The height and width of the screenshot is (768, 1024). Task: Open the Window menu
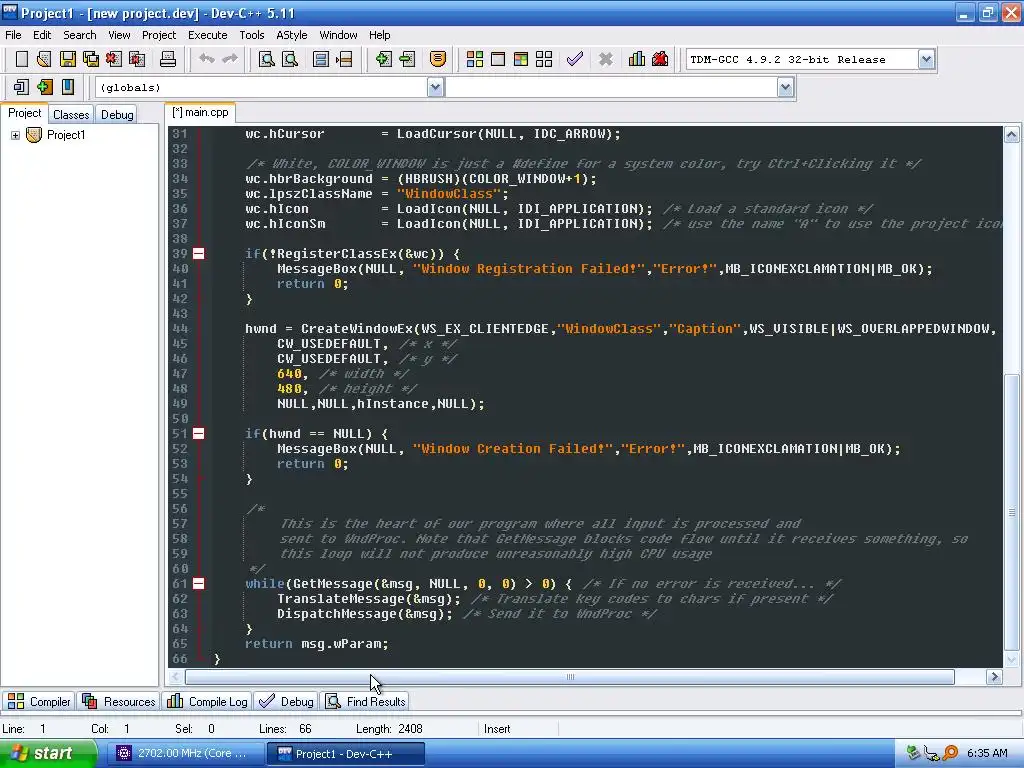(x=338, y=35)
